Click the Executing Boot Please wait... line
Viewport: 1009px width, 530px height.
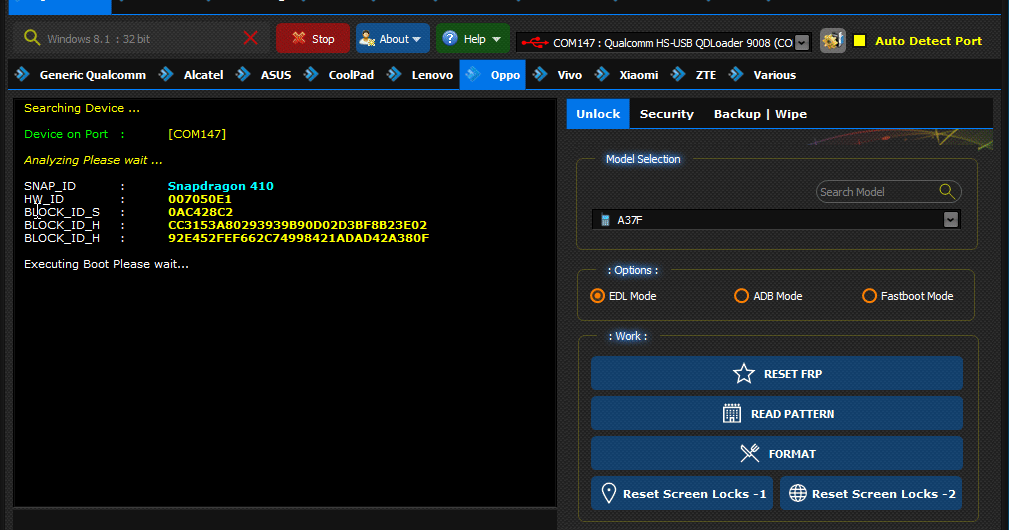pyautogui.click(x=106, y=264)
